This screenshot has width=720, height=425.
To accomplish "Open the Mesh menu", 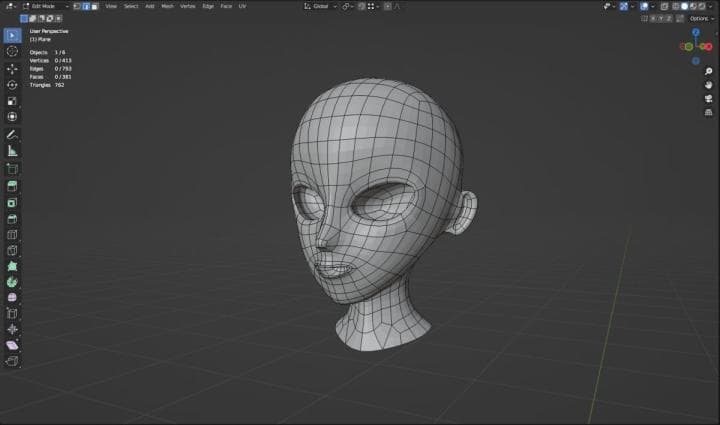I will click(x=167, y=6).
